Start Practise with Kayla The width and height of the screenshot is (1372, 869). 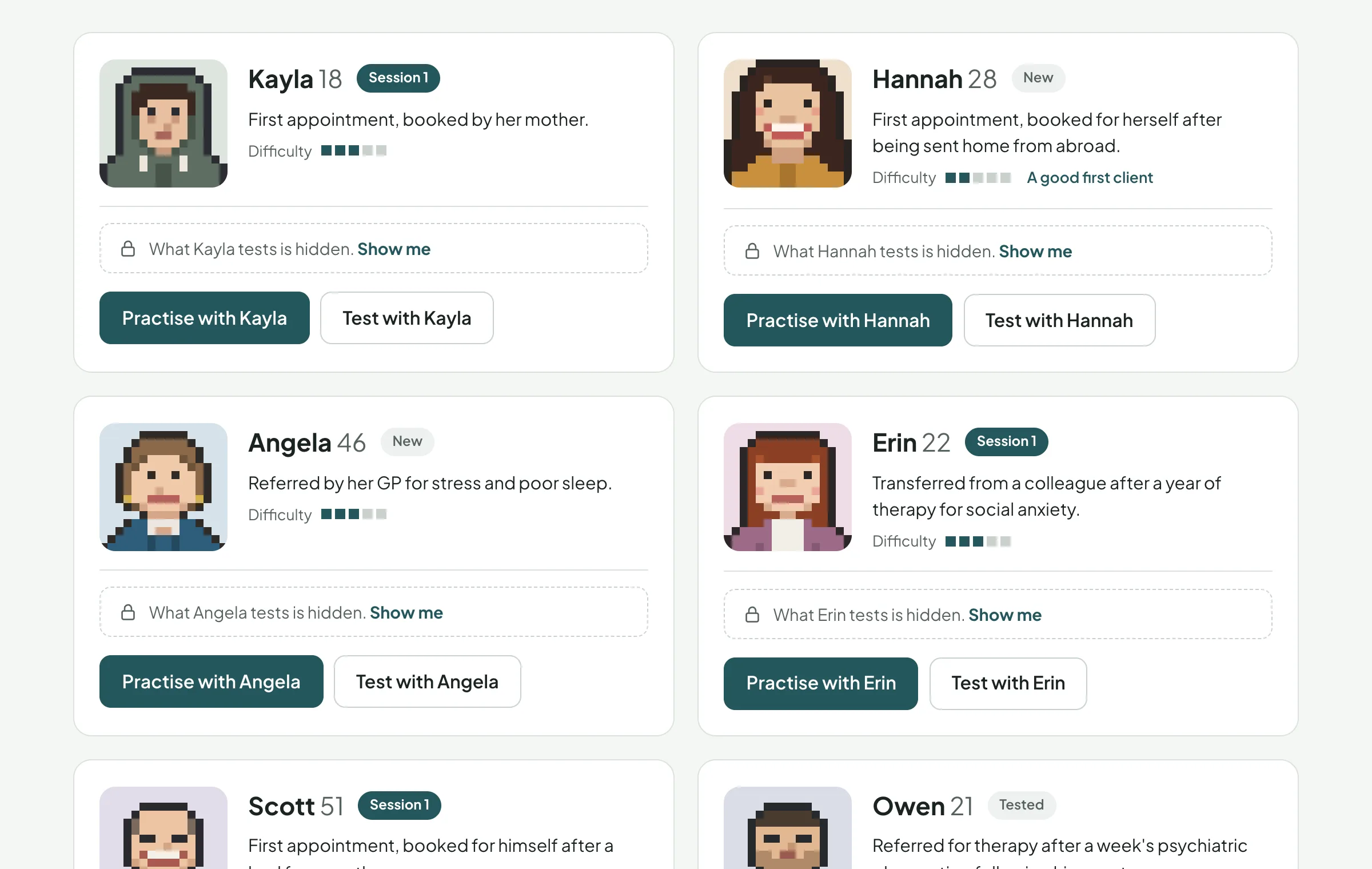tap(205, 318)
